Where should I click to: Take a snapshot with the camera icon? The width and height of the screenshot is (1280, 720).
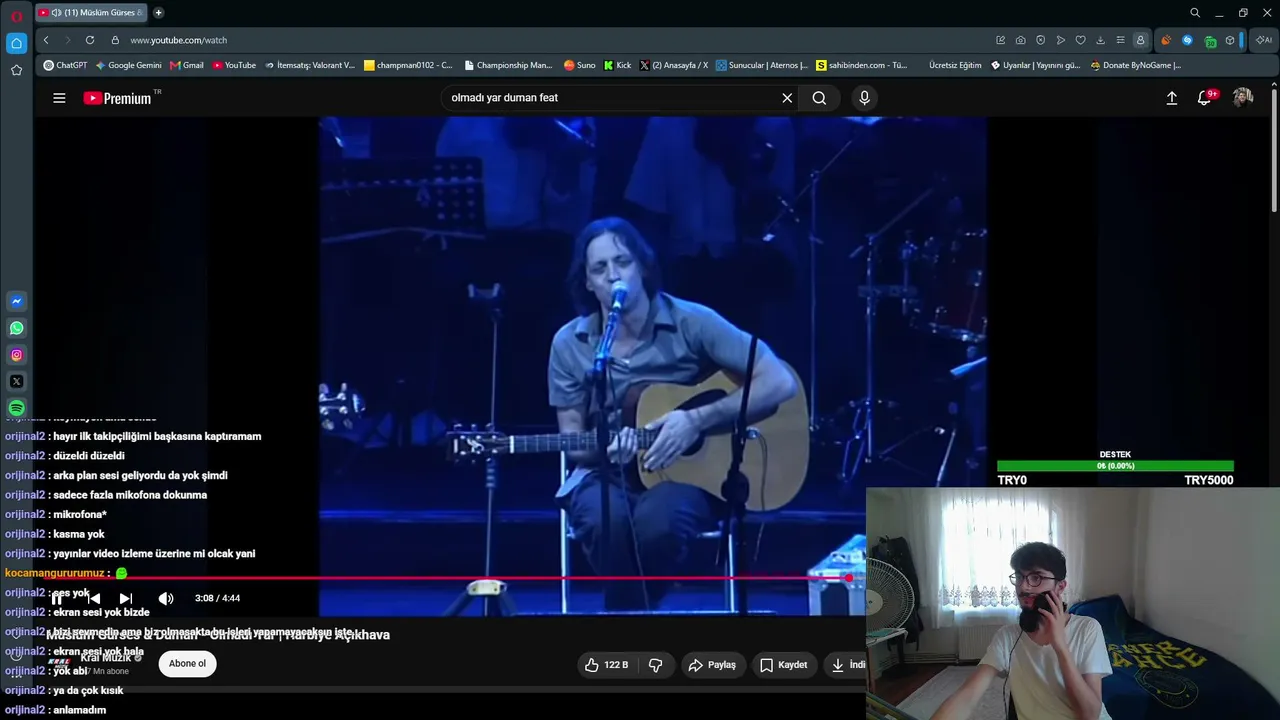1020,40
